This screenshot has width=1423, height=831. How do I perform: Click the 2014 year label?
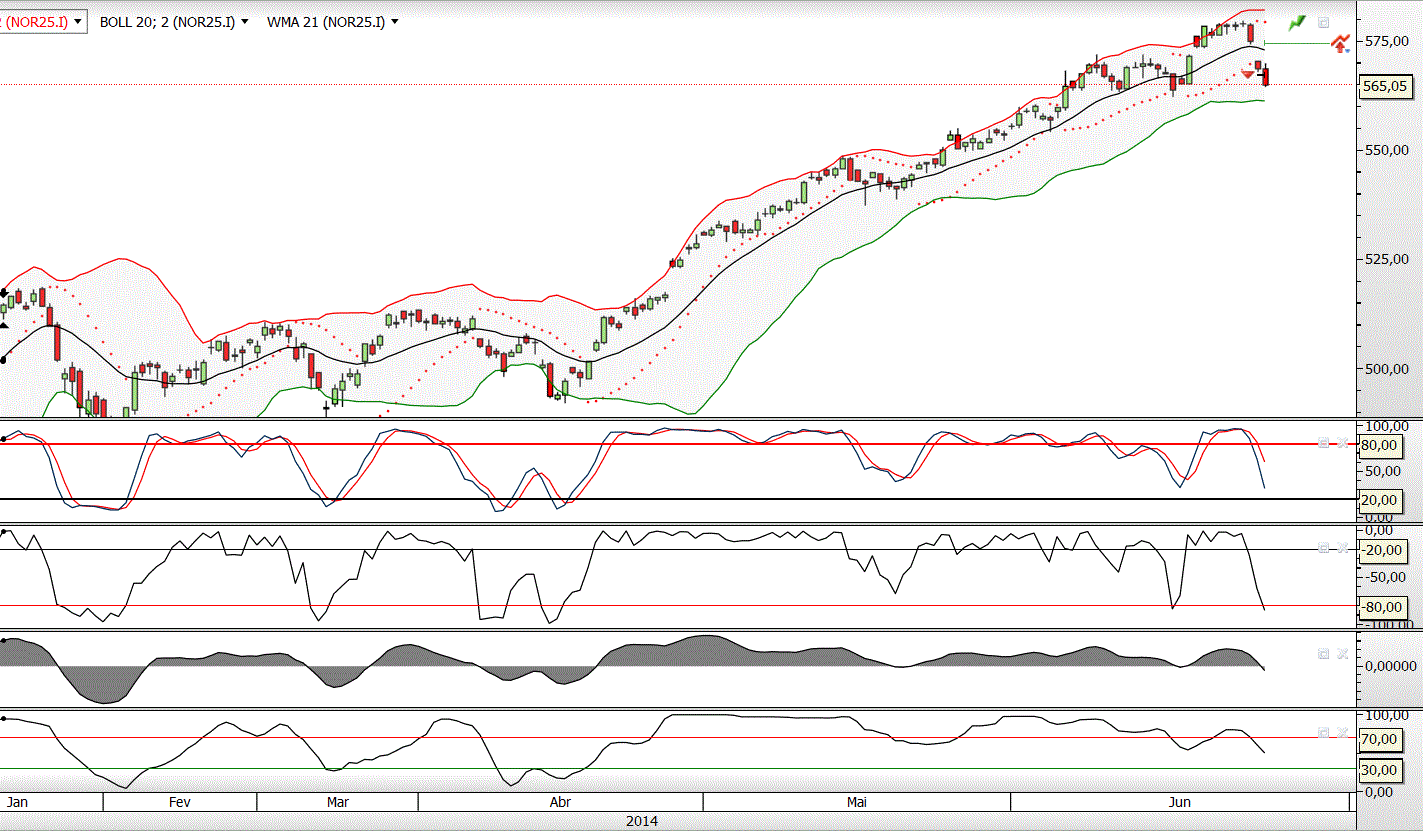(642, 821)
